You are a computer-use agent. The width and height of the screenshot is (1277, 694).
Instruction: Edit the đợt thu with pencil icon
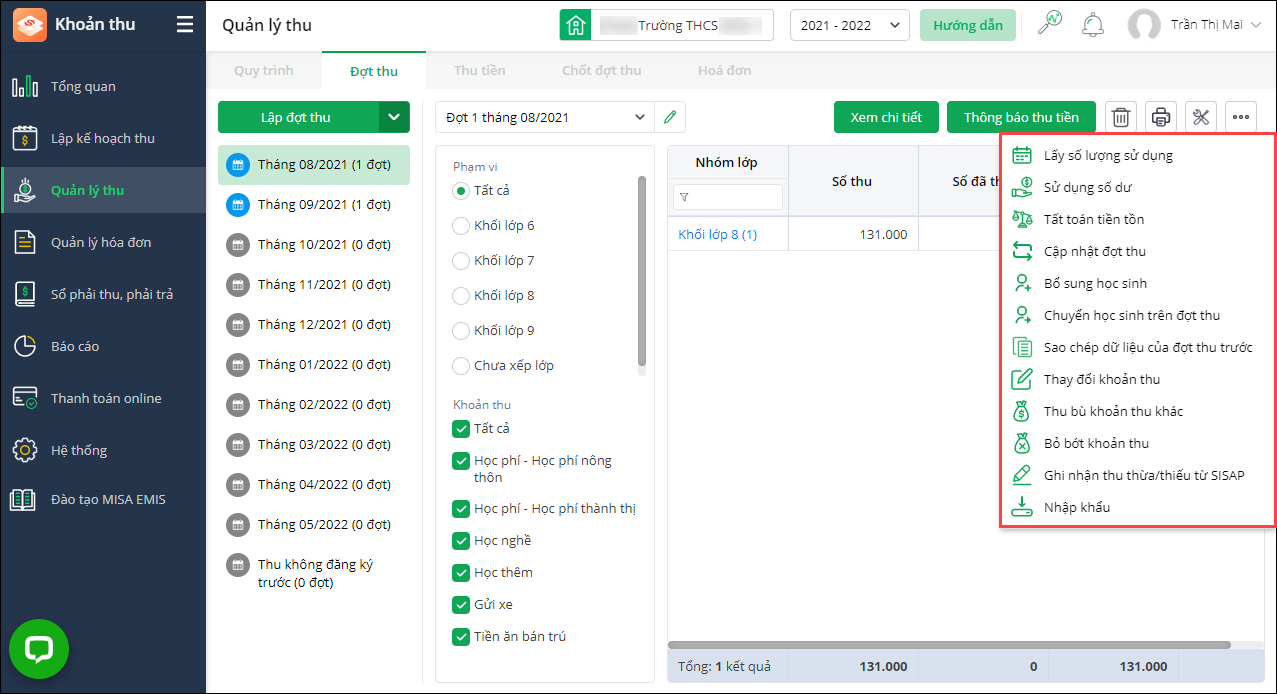pyautogui.click(x=670, y=117)
